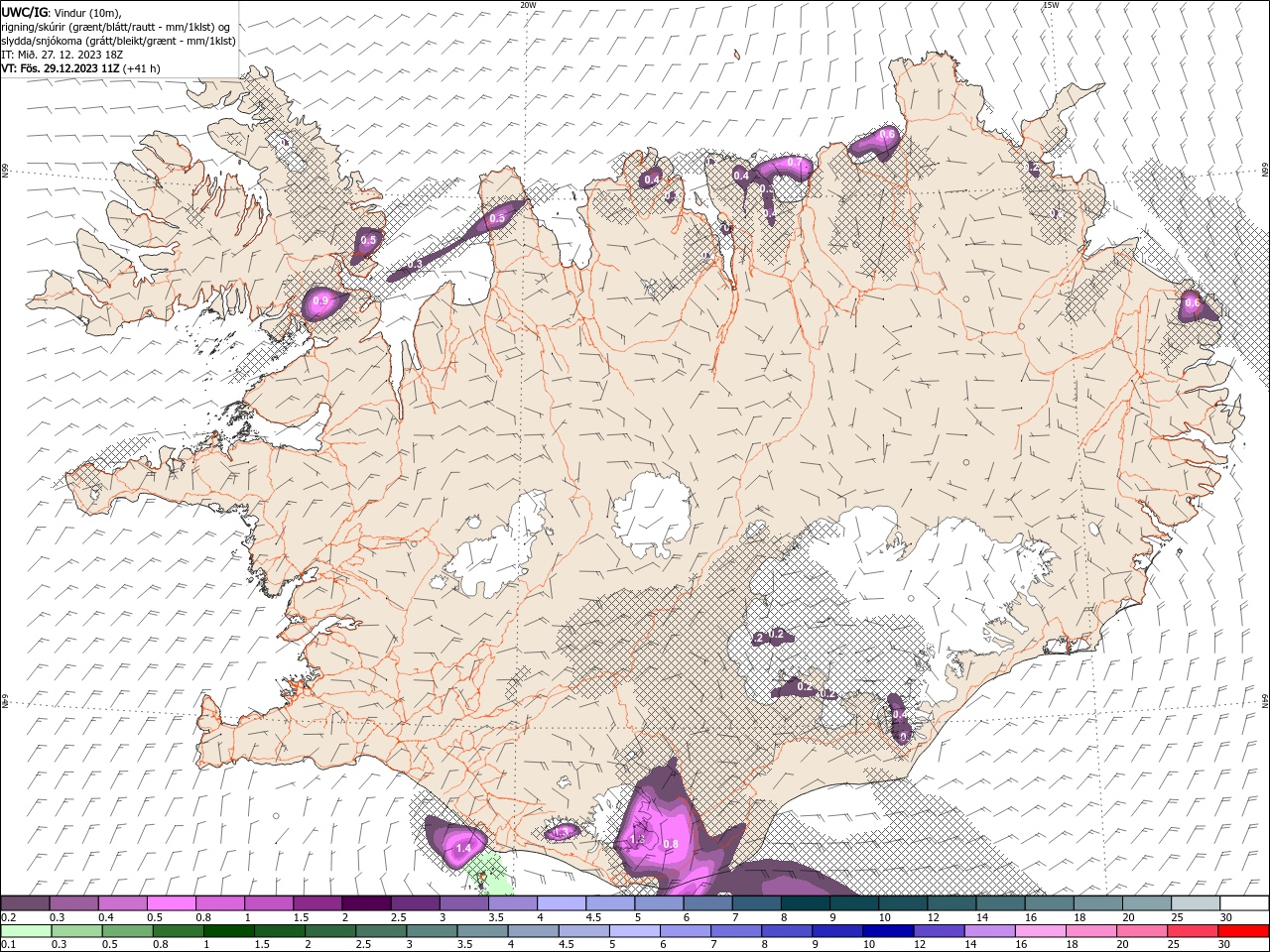Click the 2.5–3 swatch in the rain legend
Screen dimensions: 1270x952
pos(380,931)
